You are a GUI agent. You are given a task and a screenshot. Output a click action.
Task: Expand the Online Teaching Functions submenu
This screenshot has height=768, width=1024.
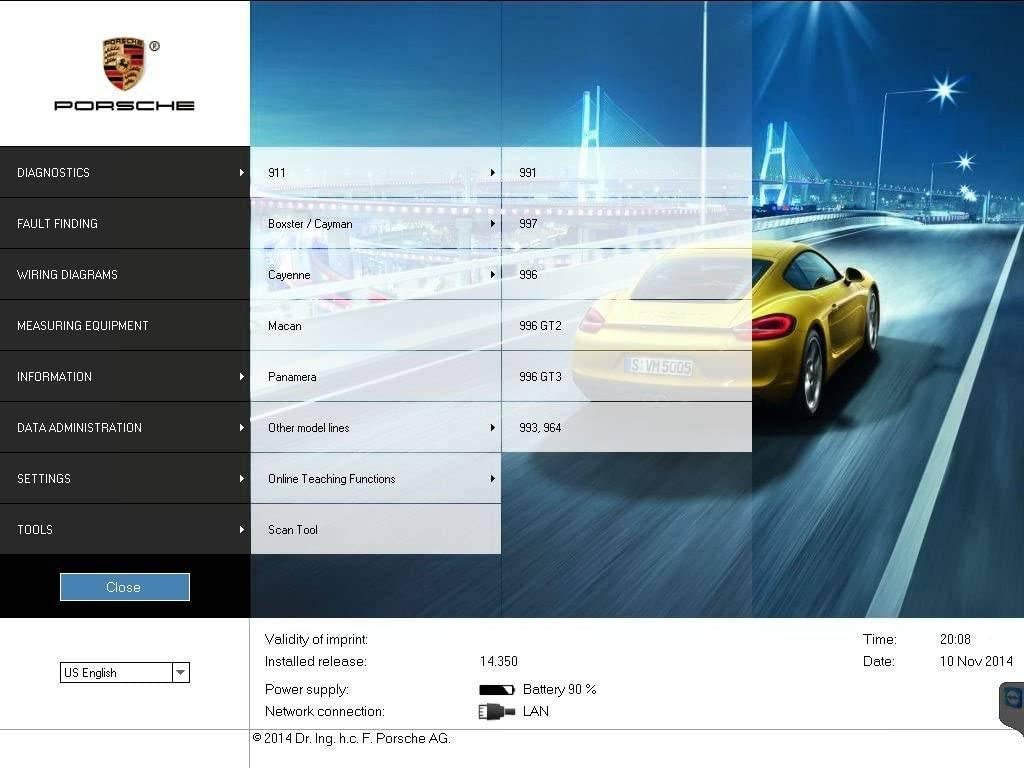coord(492,478)
